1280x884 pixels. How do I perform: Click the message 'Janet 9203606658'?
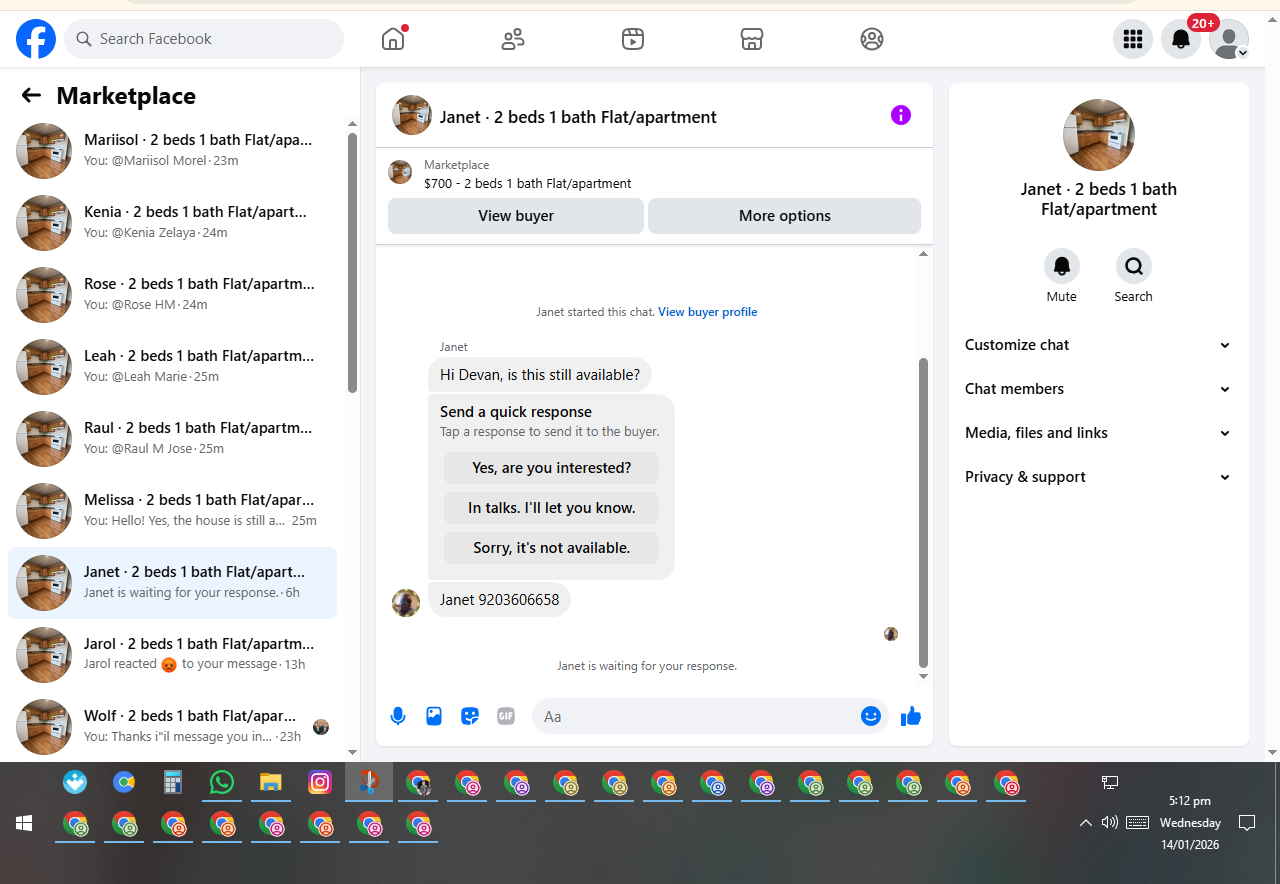(499, 600)
